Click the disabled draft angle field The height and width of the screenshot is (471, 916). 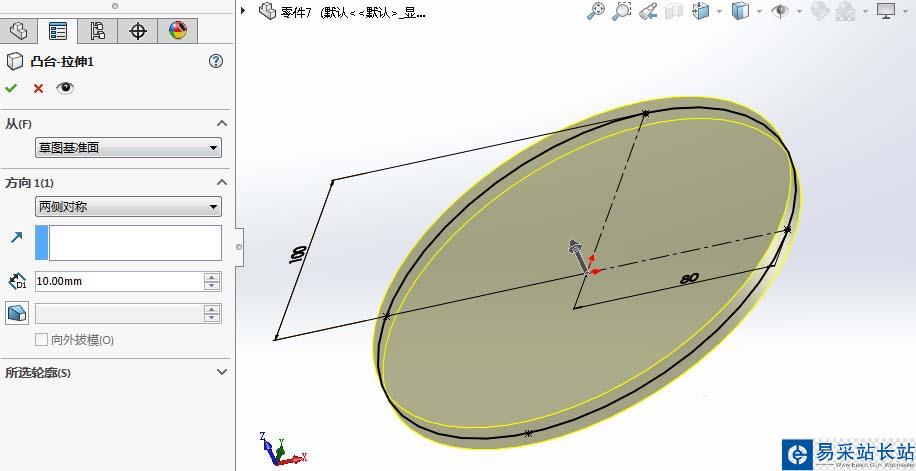pos(119,313)
